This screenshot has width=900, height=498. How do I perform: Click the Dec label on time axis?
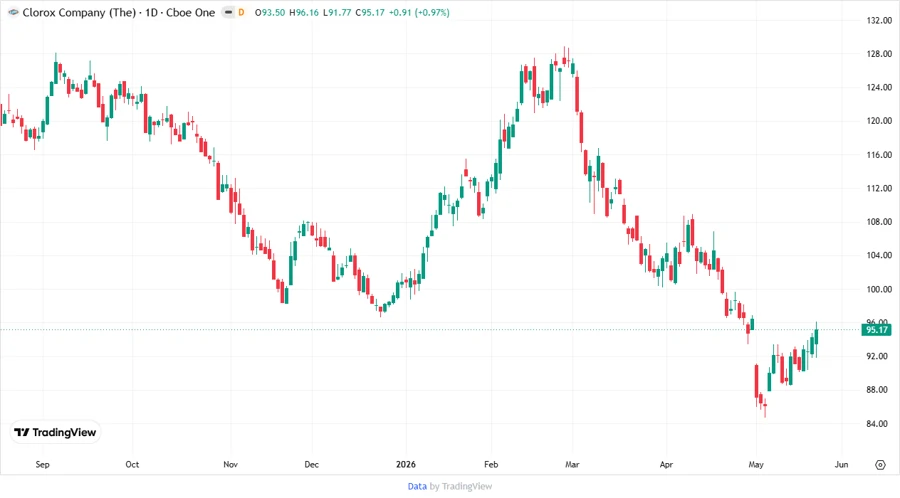312,465
